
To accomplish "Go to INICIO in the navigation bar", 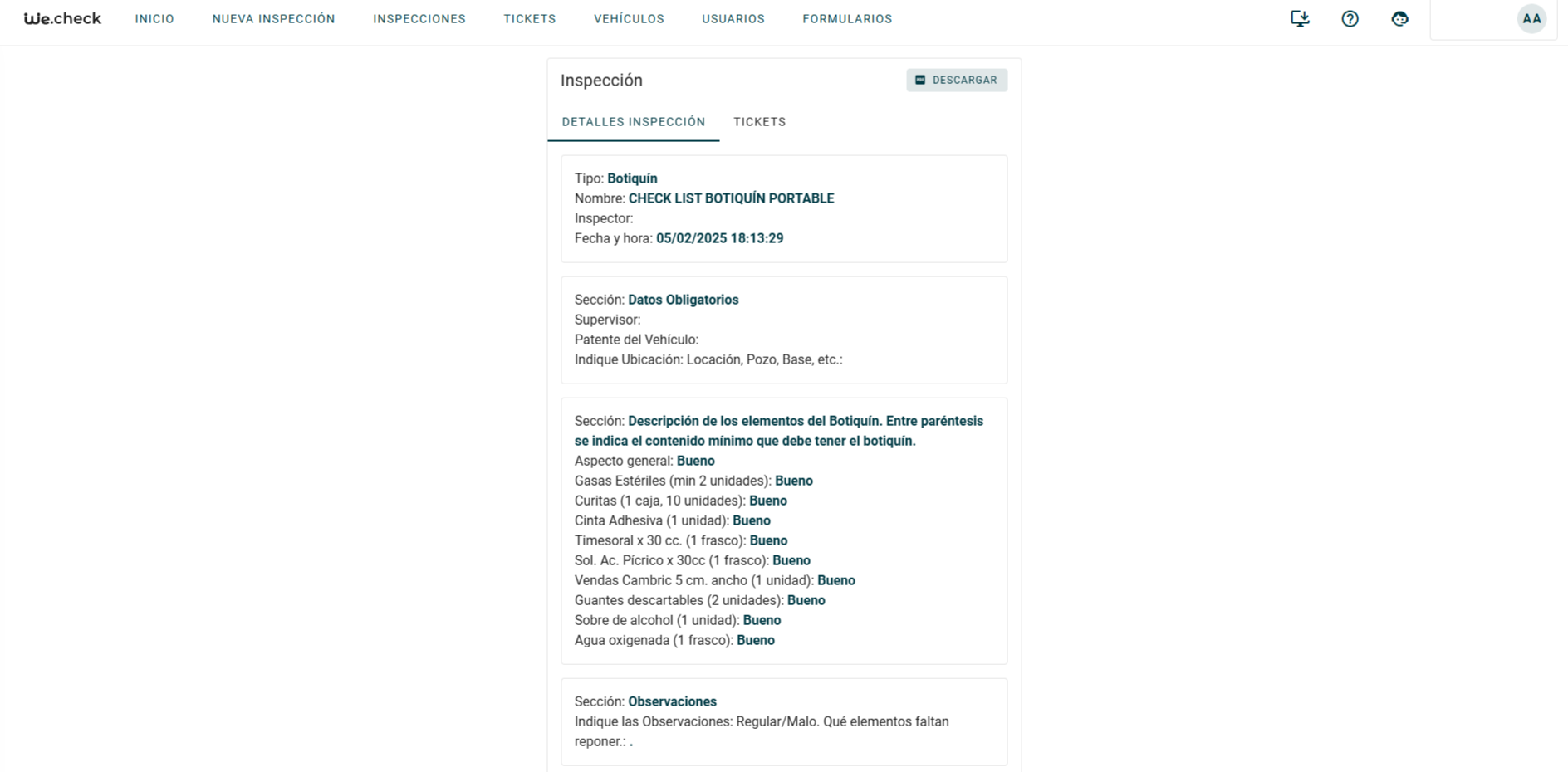I will pos(154,19).
